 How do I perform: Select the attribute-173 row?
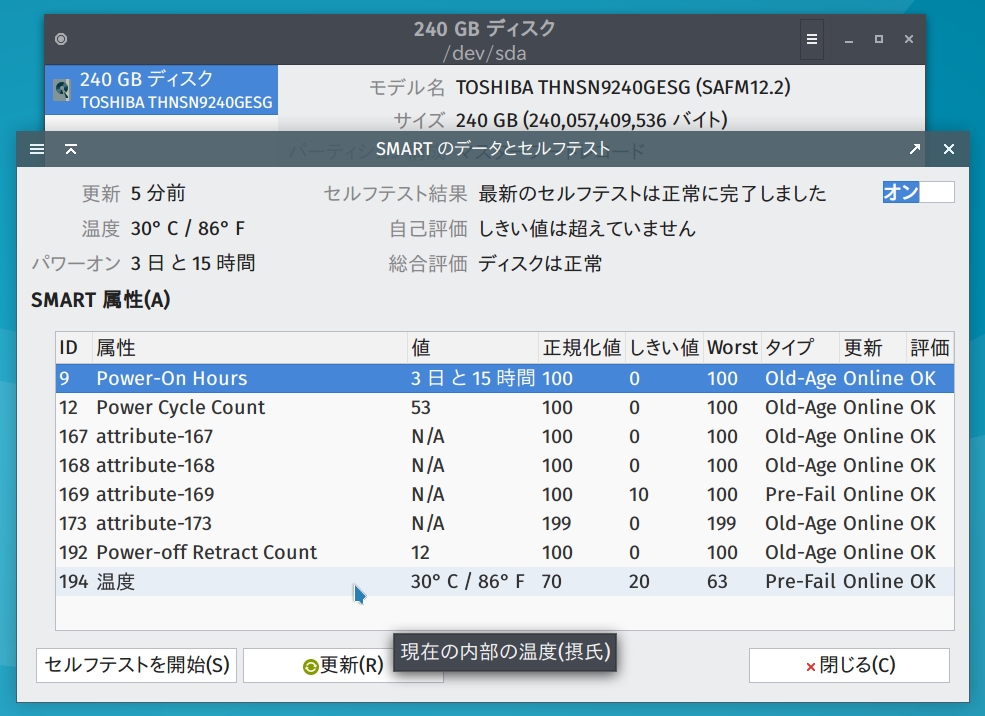pyautogui.click(x=504, y=523)
